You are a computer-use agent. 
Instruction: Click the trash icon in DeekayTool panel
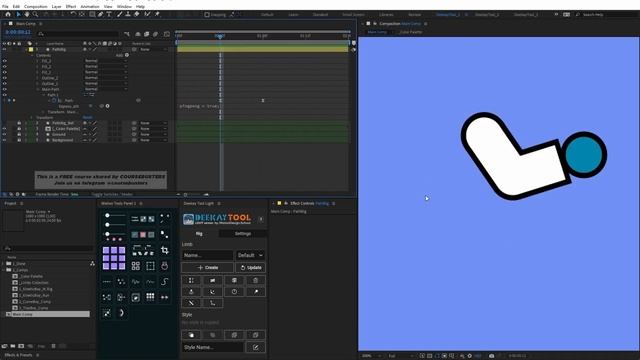coord(256,280)
